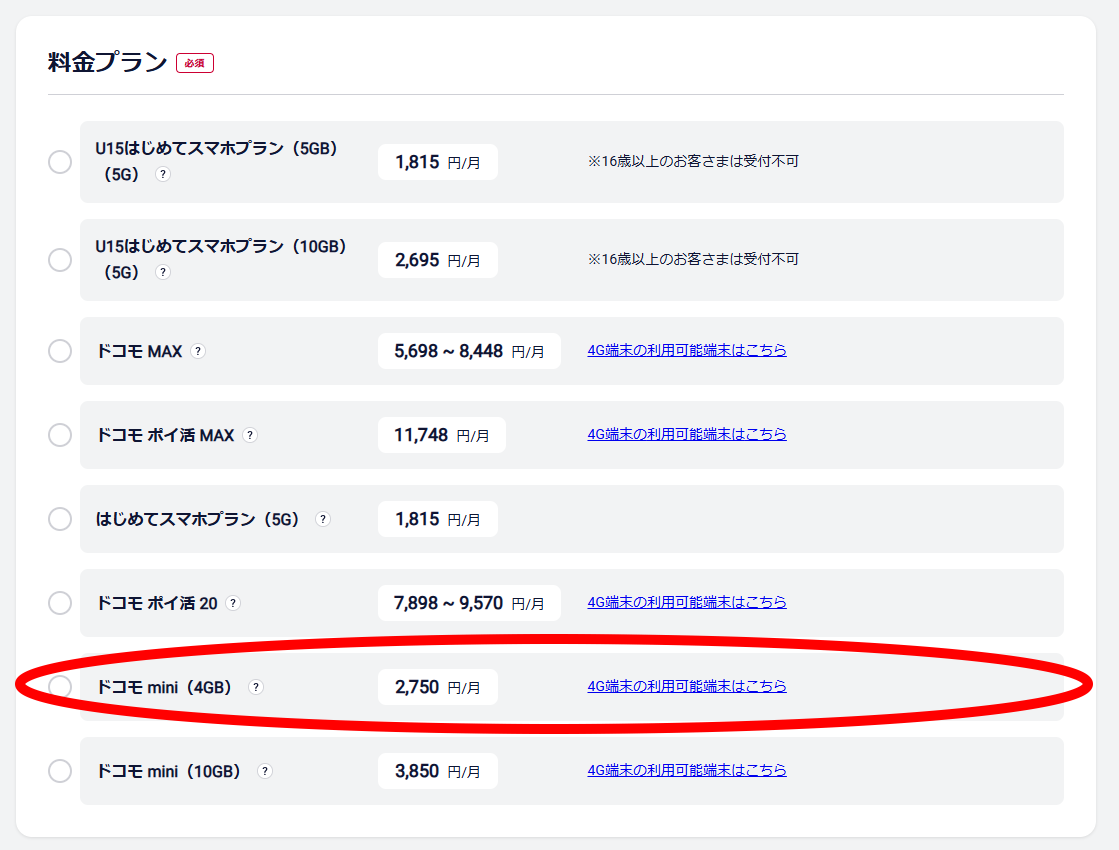Screen dimensions: 1119x850
Task: Select the U15はじめてスマホプラン (5GB) radio button
Action: [x=60, y=162]
